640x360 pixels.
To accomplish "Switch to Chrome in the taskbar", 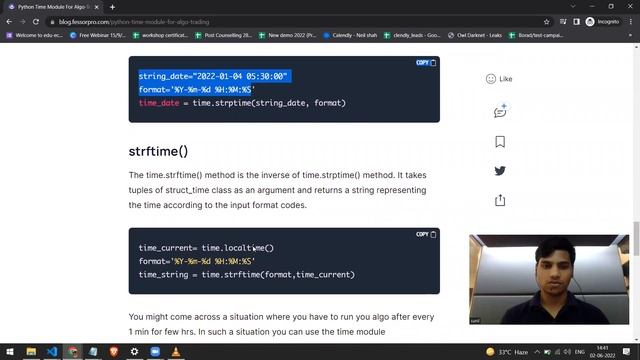I will (x=73, y=351).
